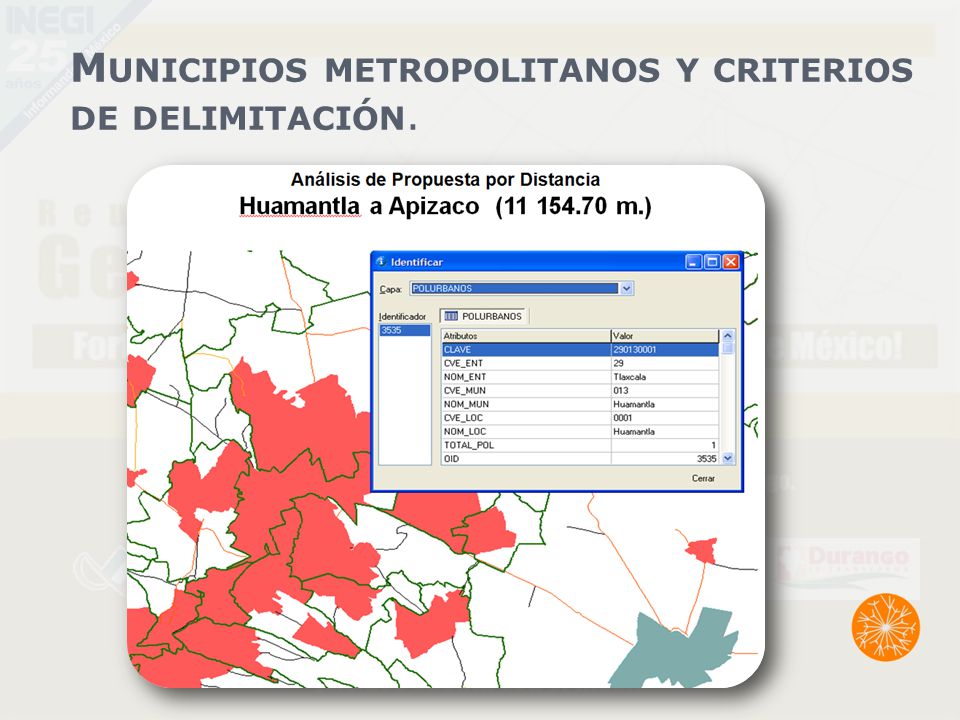The width and height of the screenshot is (960, 720).
Task: Close the Identificar dialog with X
Action: [x=730, y=262]
